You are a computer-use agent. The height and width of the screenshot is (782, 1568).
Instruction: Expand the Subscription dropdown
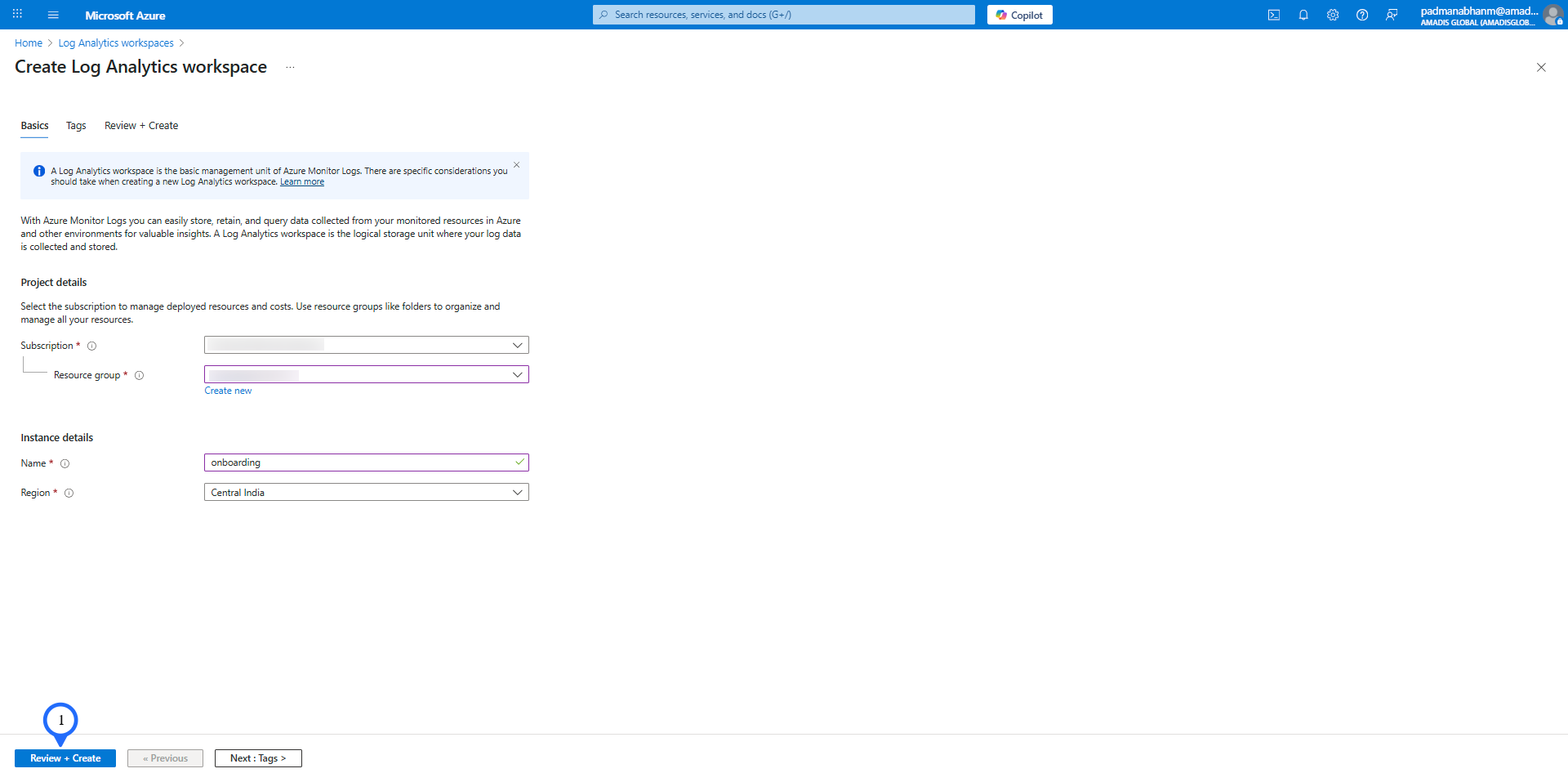[x=366, y=345]
